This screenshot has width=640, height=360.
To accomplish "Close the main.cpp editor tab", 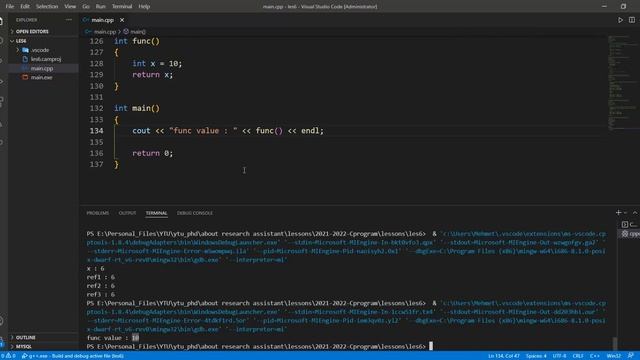I will click(x=122, y=20).
